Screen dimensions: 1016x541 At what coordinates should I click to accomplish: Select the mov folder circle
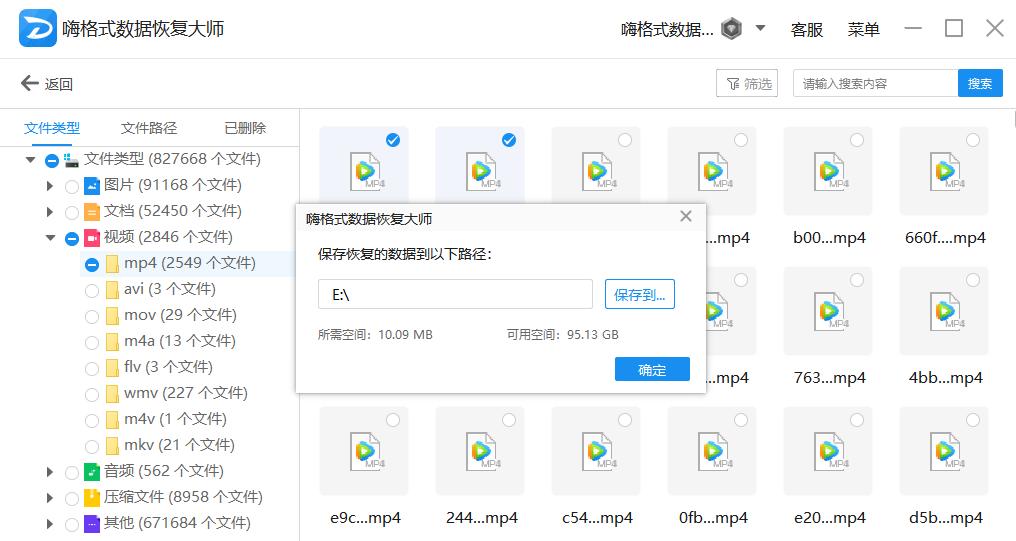(92, 316)
